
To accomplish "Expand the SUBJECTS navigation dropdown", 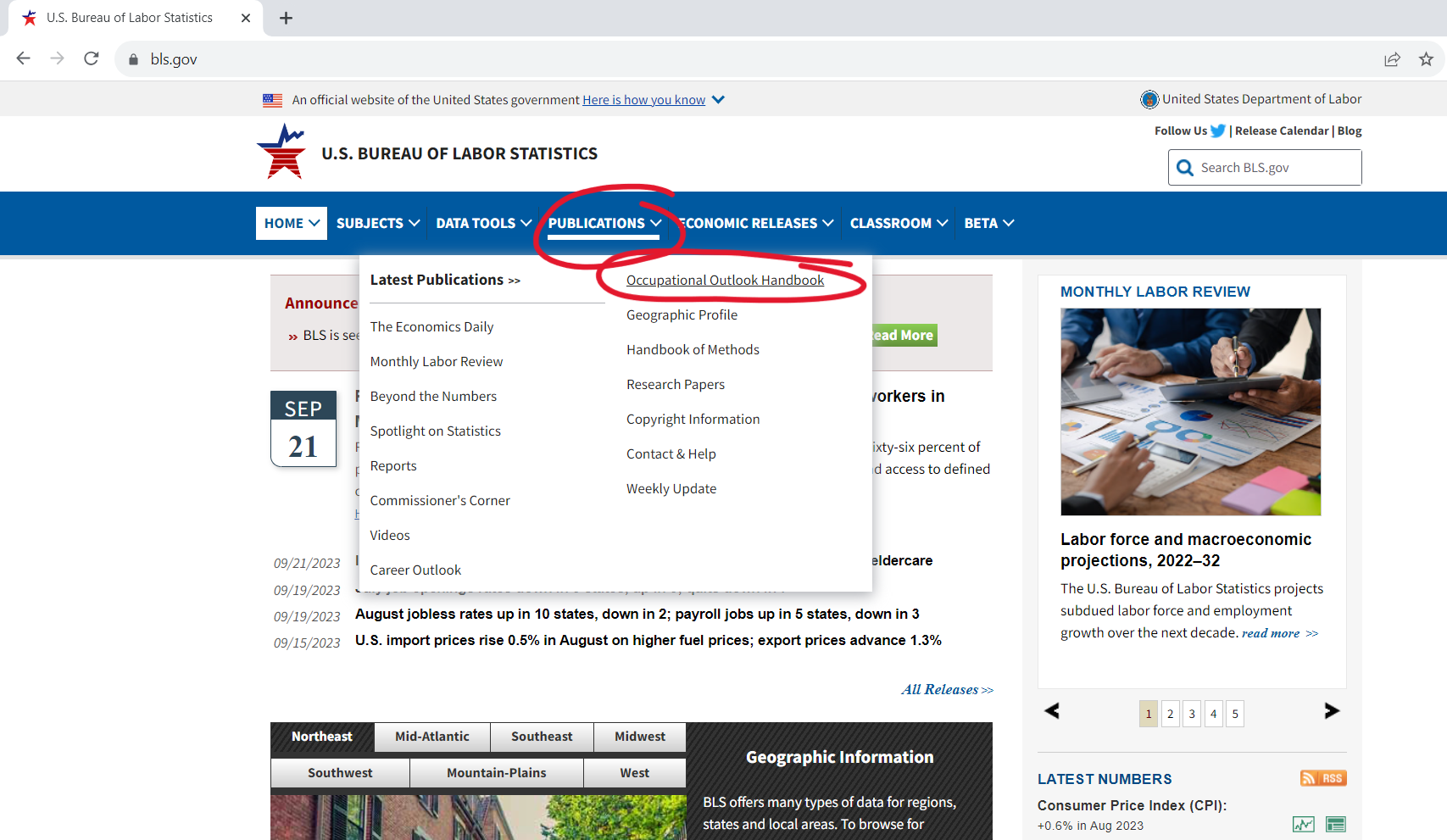I will point(377,223).
